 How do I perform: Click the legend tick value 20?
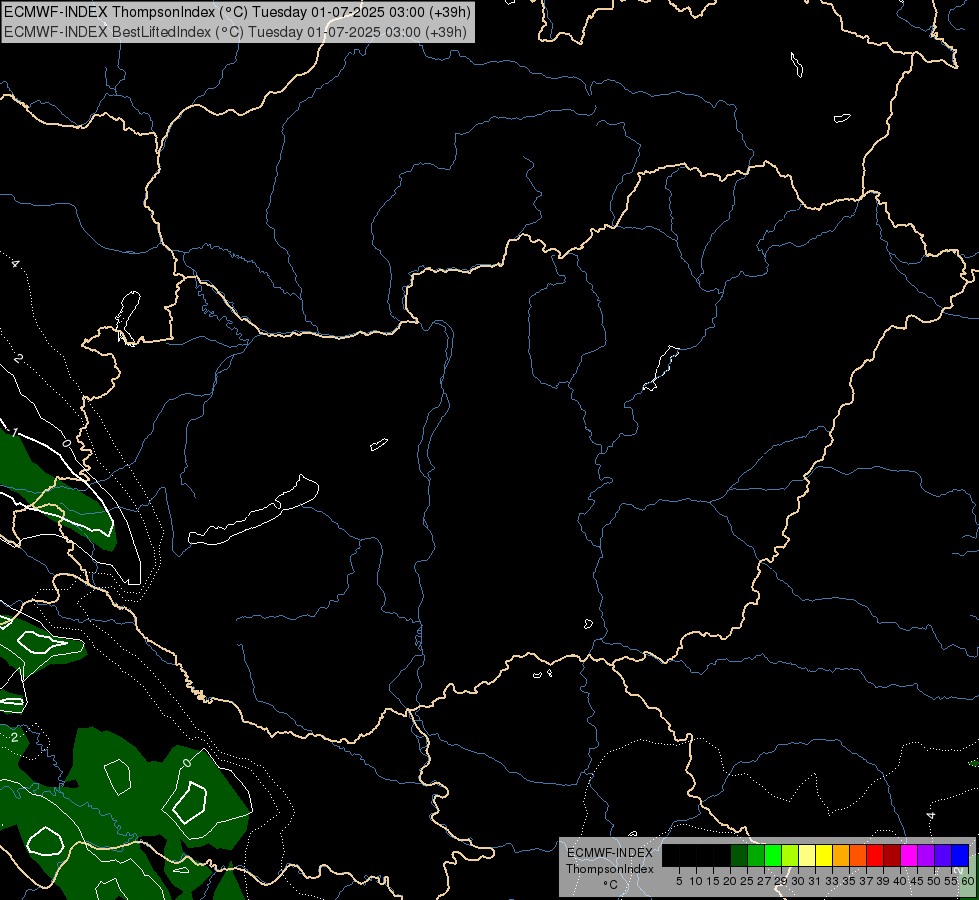point(730,881)
